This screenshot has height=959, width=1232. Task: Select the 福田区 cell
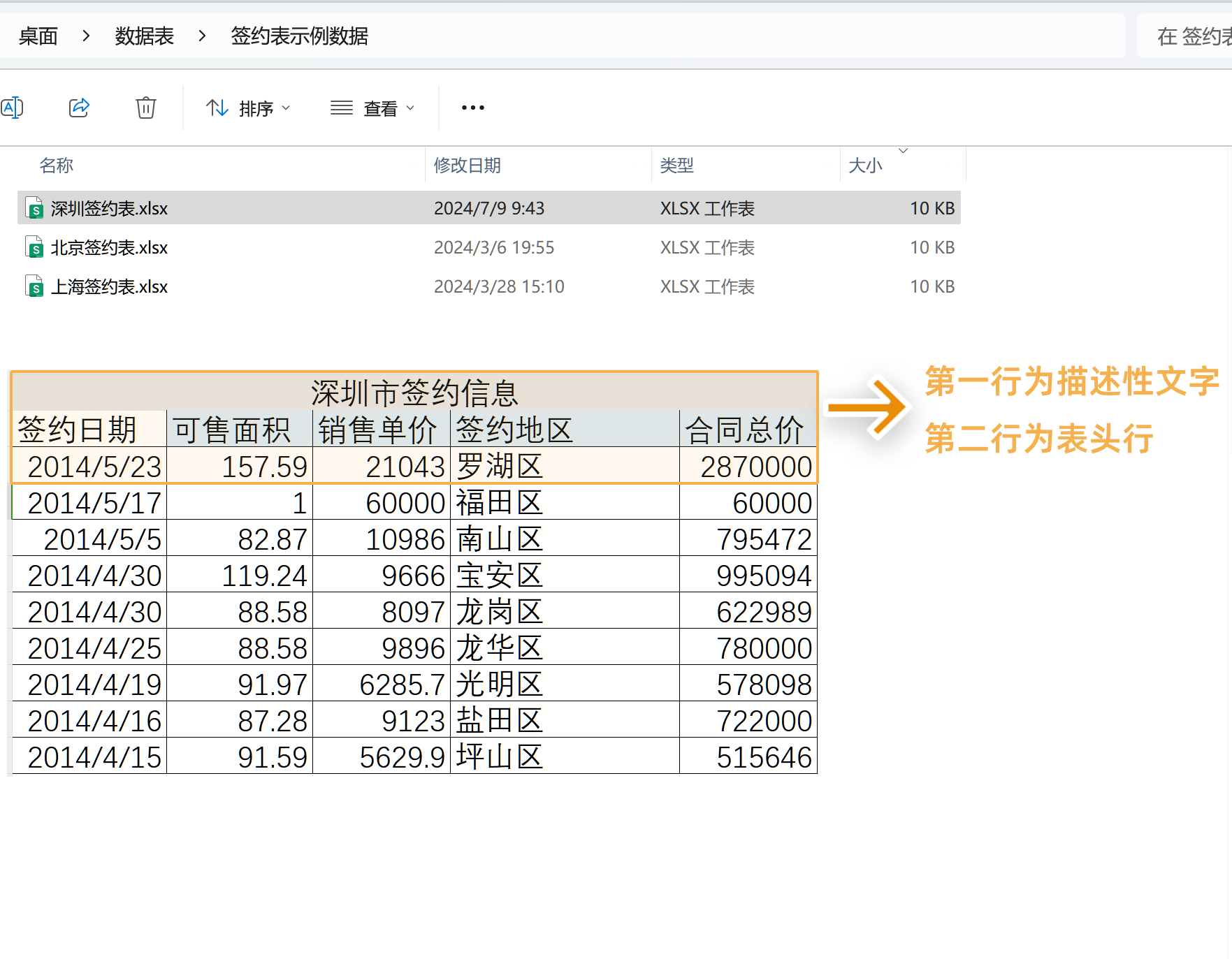(565, 502)
